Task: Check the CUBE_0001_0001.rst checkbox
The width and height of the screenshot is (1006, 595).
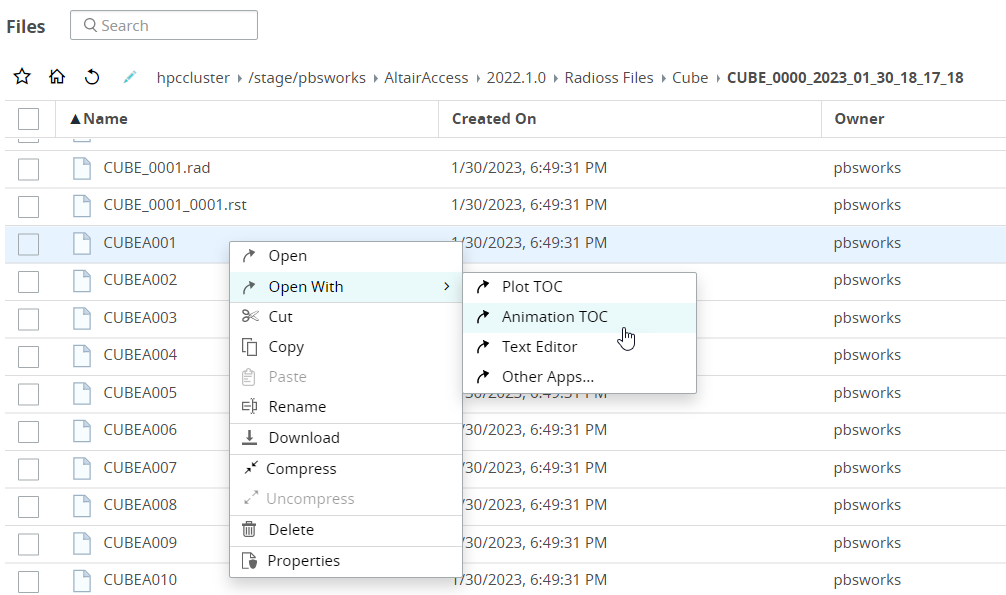Action: click(28, 206)
